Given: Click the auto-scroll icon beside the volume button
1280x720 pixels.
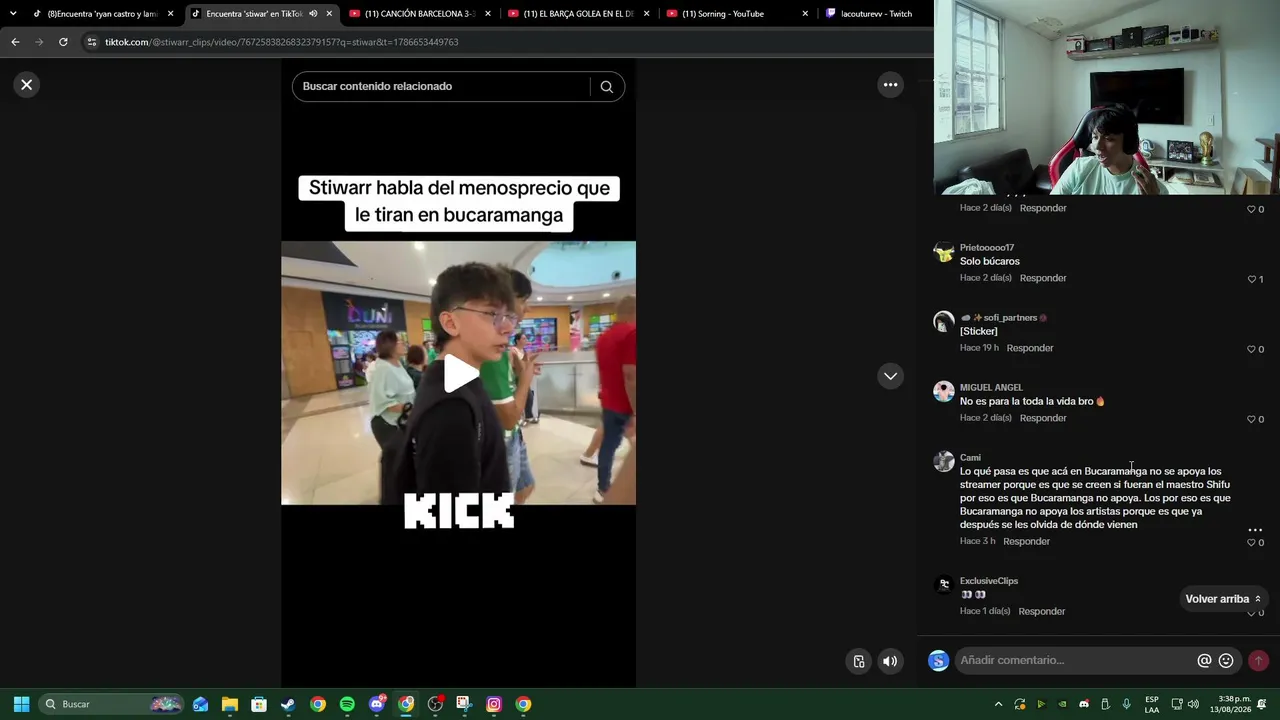Looking at the screenshot, I should click(859, 661).
